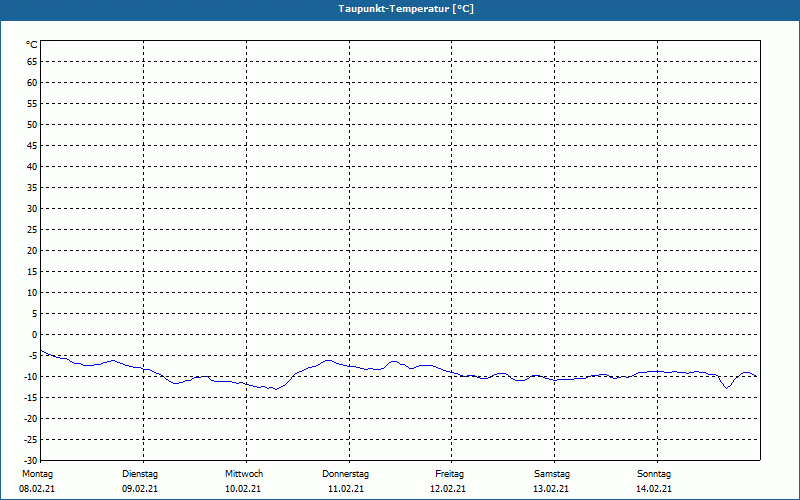Click the 13.02.21 date label
This screenshot has height=500, width=800.
551,489
